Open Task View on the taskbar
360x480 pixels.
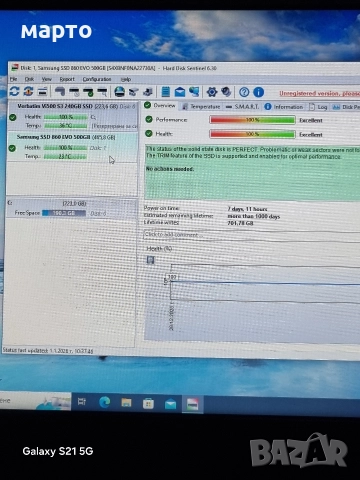[x=82, y=402]
